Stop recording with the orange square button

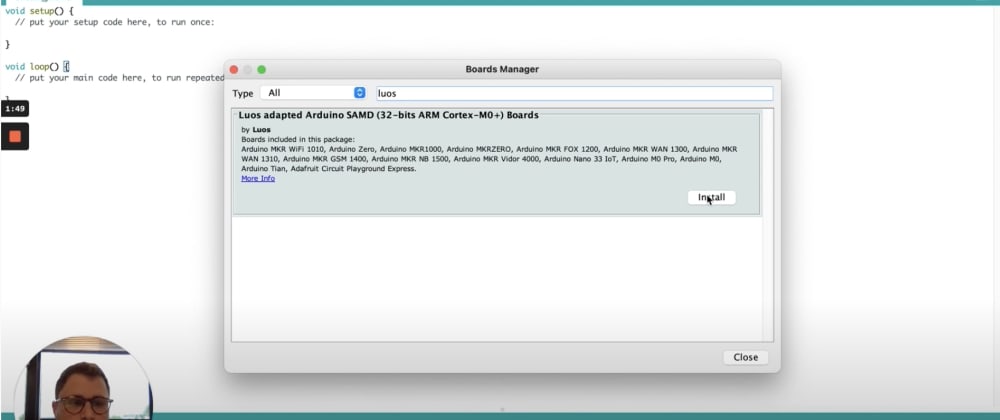coord(15,136)
